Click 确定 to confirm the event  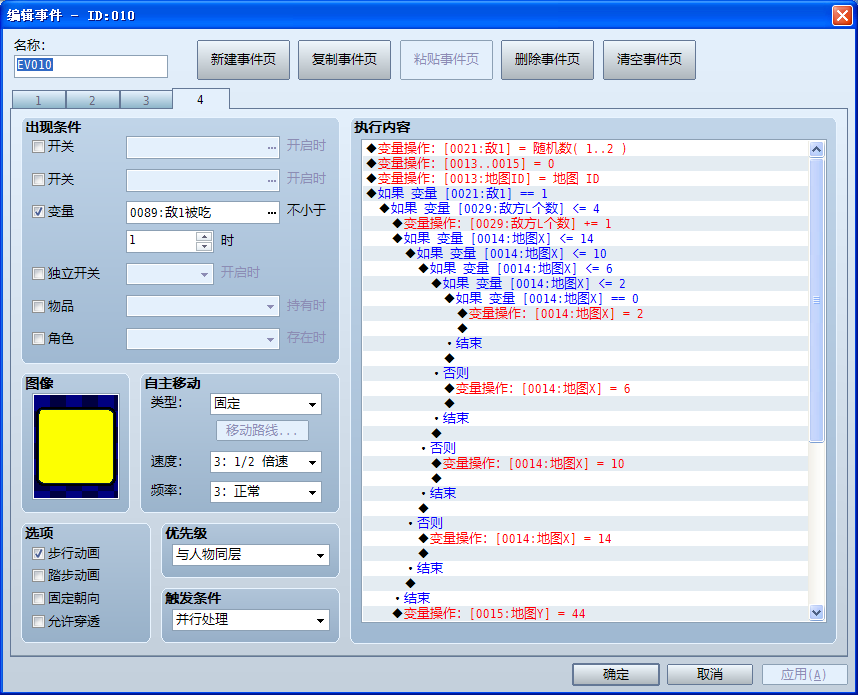click(616, 674)
